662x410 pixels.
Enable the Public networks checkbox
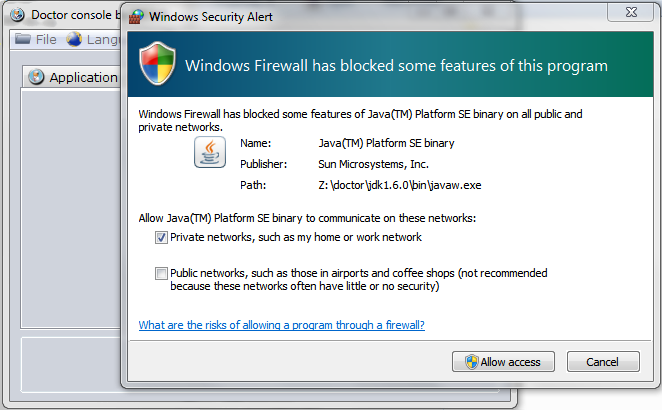coord(161,274)
